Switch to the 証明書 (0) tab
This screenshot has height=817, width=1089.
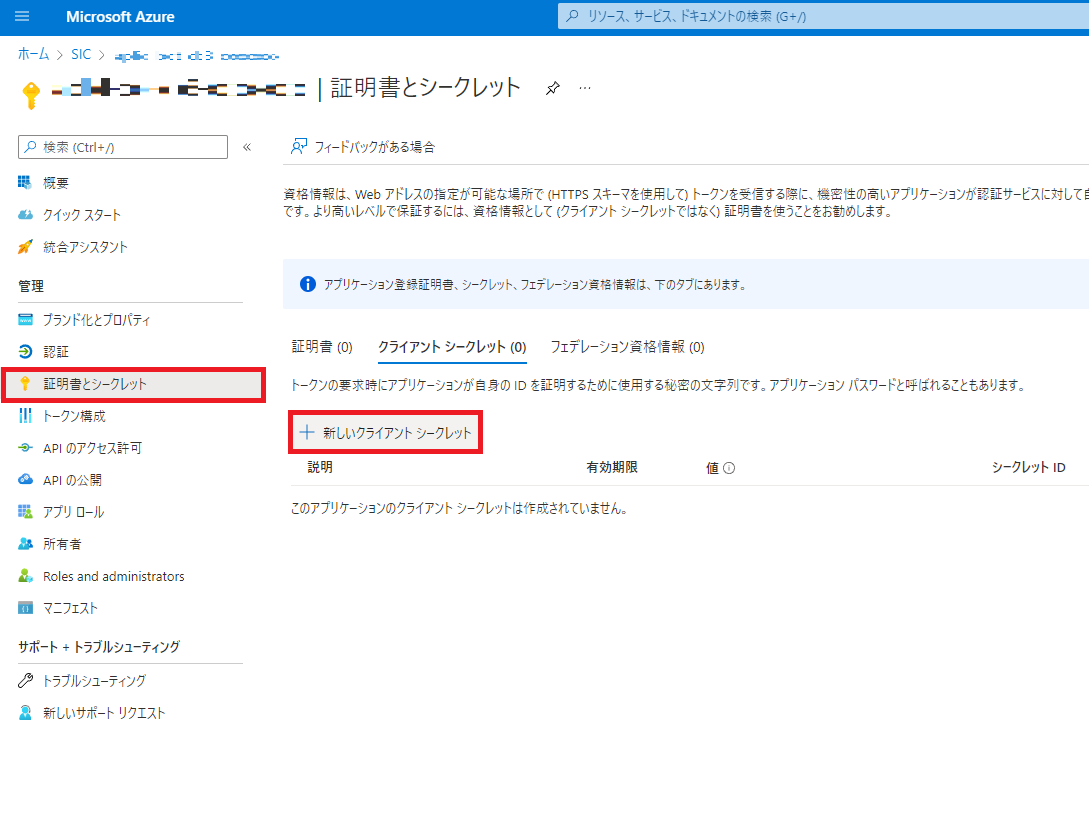[x=322, y=347]
